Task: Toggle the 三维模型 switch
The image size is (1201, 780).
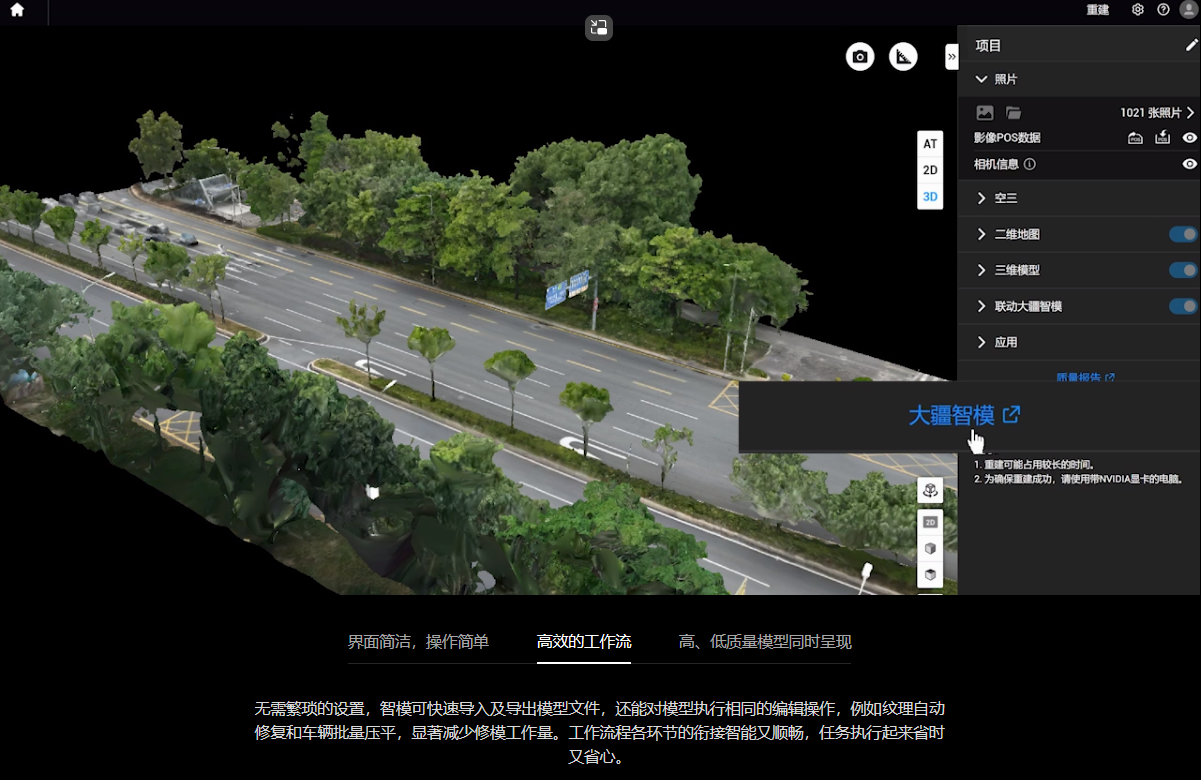Action: coord(1183,270)
